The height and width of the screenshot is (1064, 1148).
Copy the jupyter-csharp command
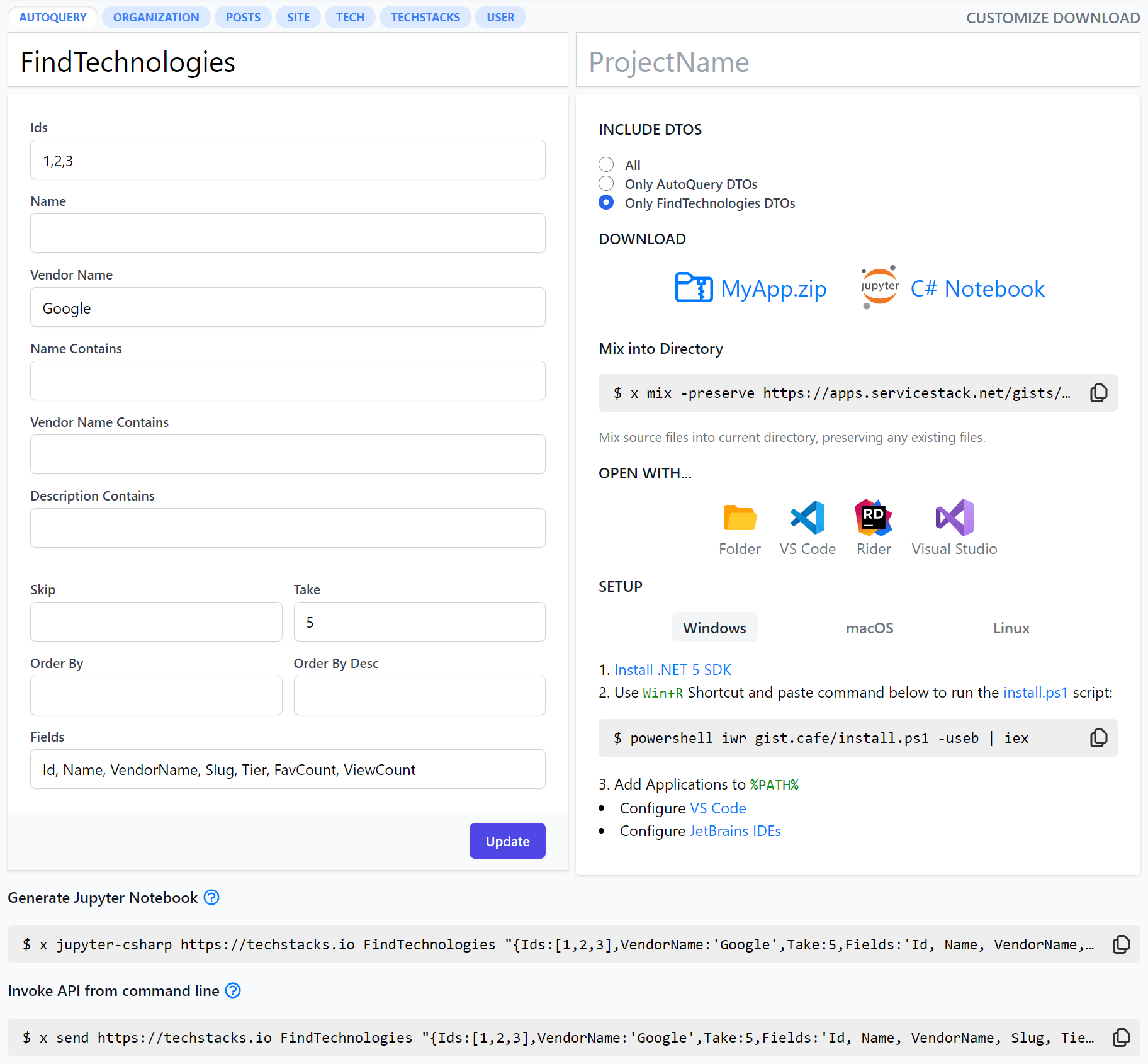point(1122,944)
